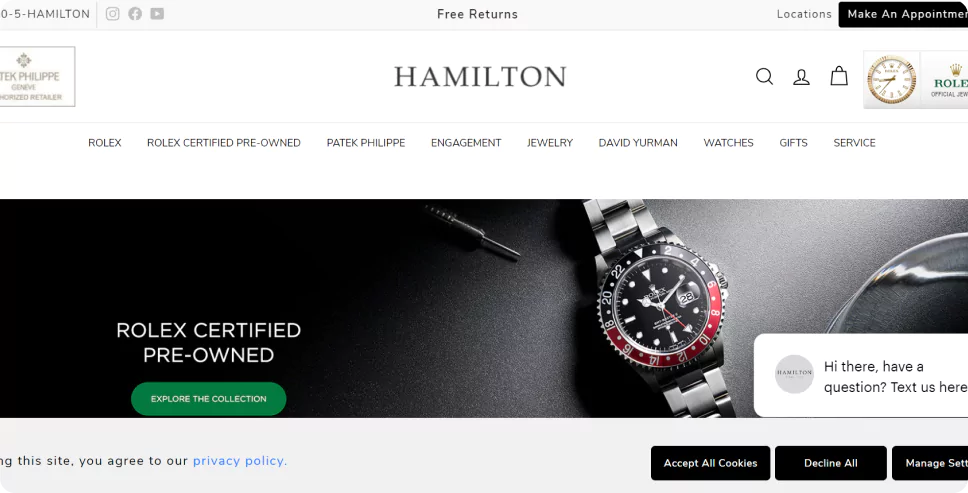Image resolution: width=968 pixels, height=493 pixels.
Task: Open the account profile icon
Action: point(801,77)
